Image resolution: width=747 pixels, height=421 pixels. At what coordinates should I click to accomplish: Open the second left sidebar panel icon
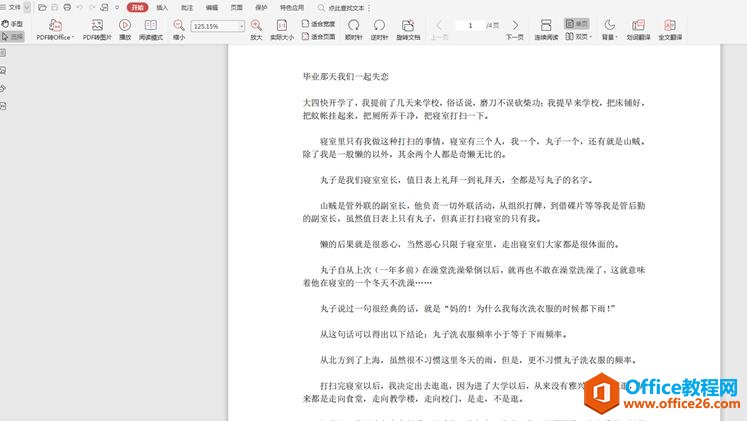[3, 70]
